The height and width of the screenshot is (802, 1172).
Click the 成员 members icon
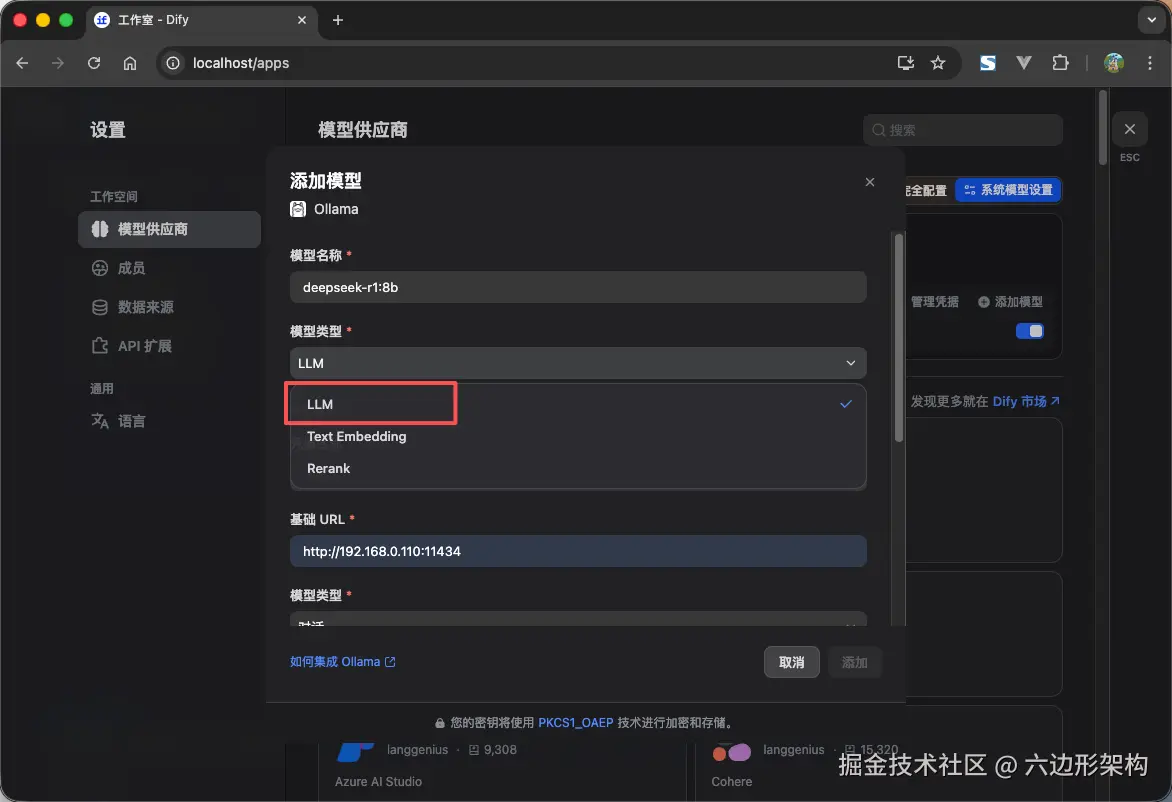point(99,268)
